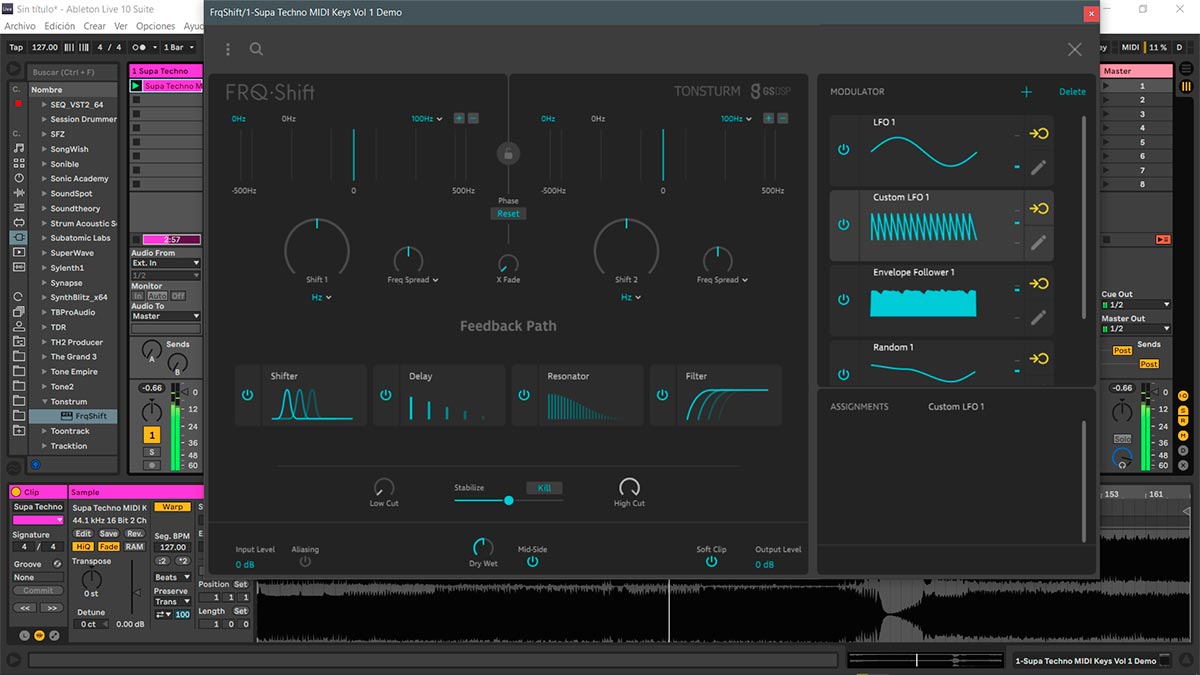Click the Delete modulator button
1200x675 pixels.
point(1072,92)
